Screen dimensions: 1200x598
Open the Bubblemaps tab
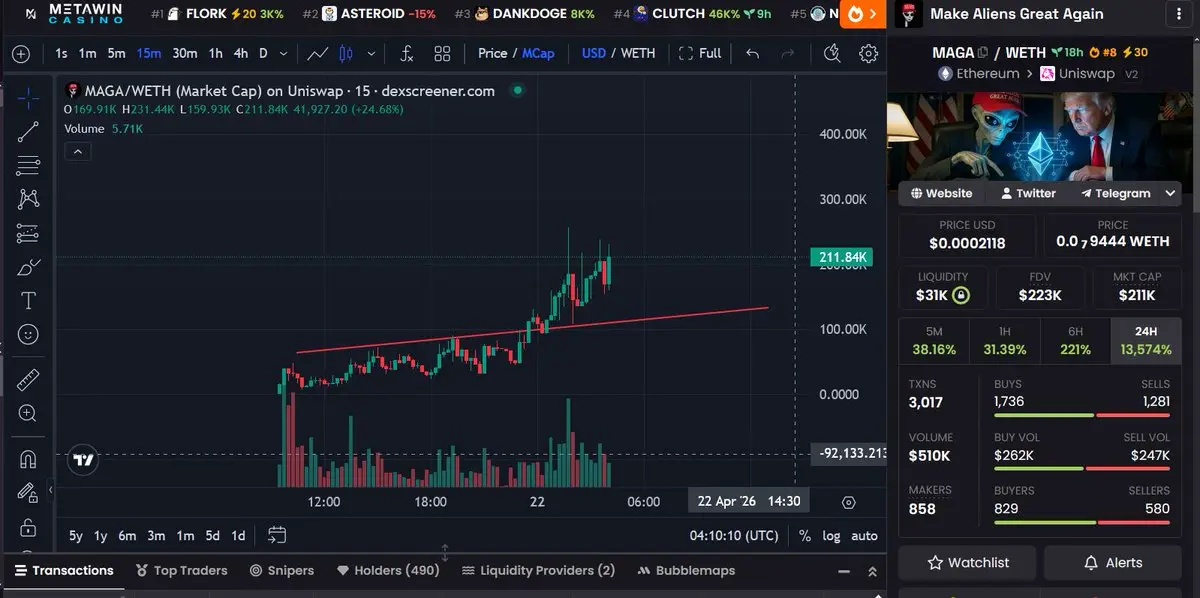point(686,570)
